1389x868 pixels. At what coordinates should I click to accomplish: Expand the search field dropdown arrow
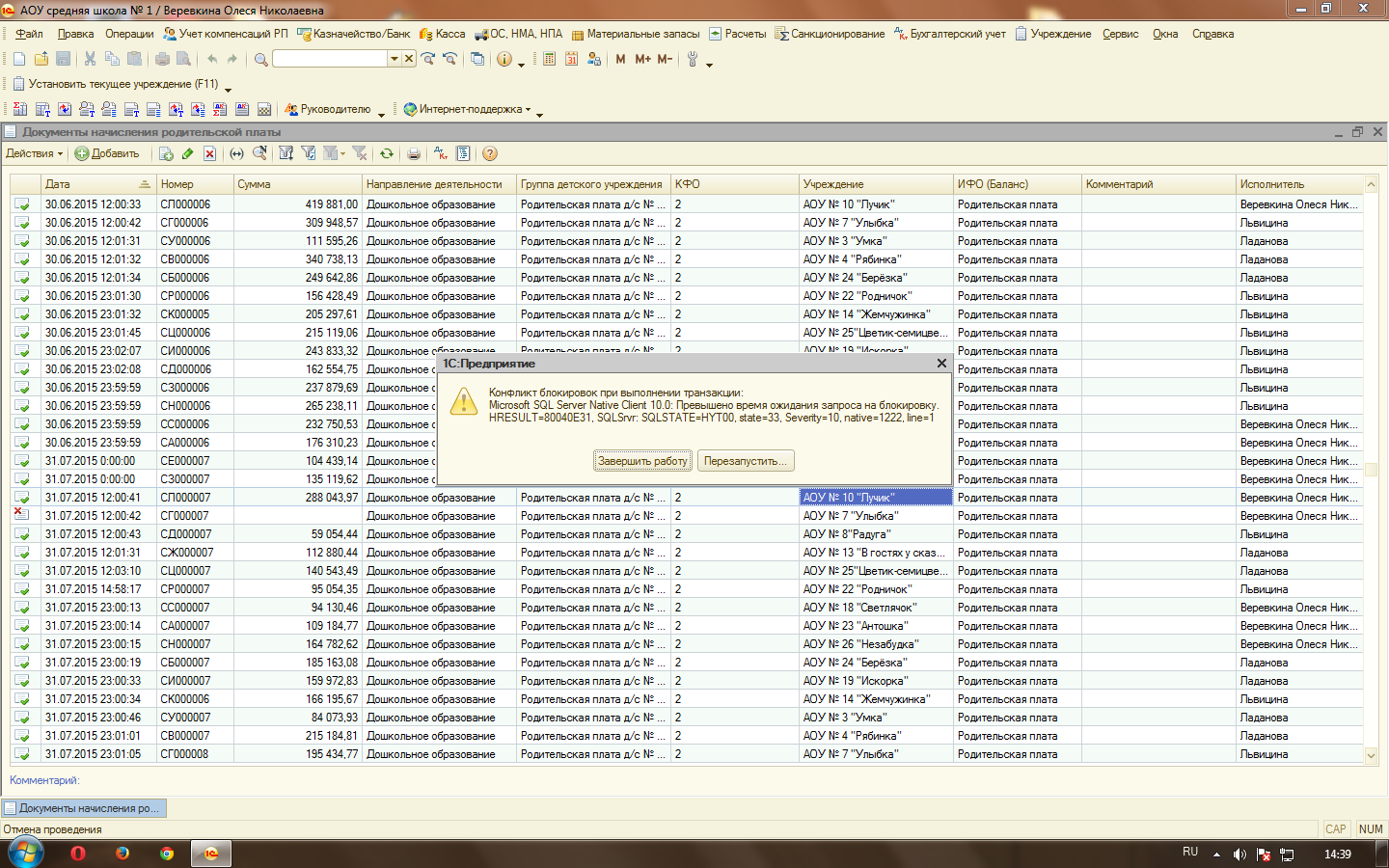[x=394, y=59]
